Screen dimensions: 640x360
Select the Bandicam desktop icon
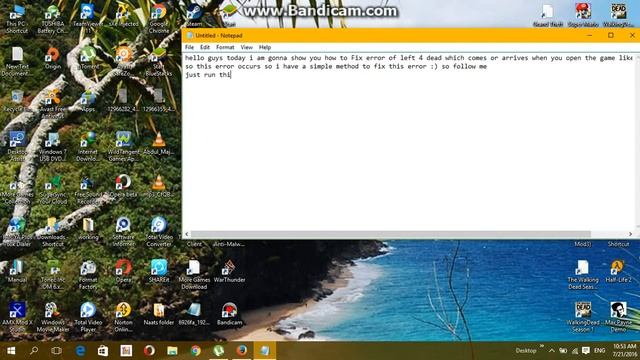pyautogui.click(x=229, y=314)
